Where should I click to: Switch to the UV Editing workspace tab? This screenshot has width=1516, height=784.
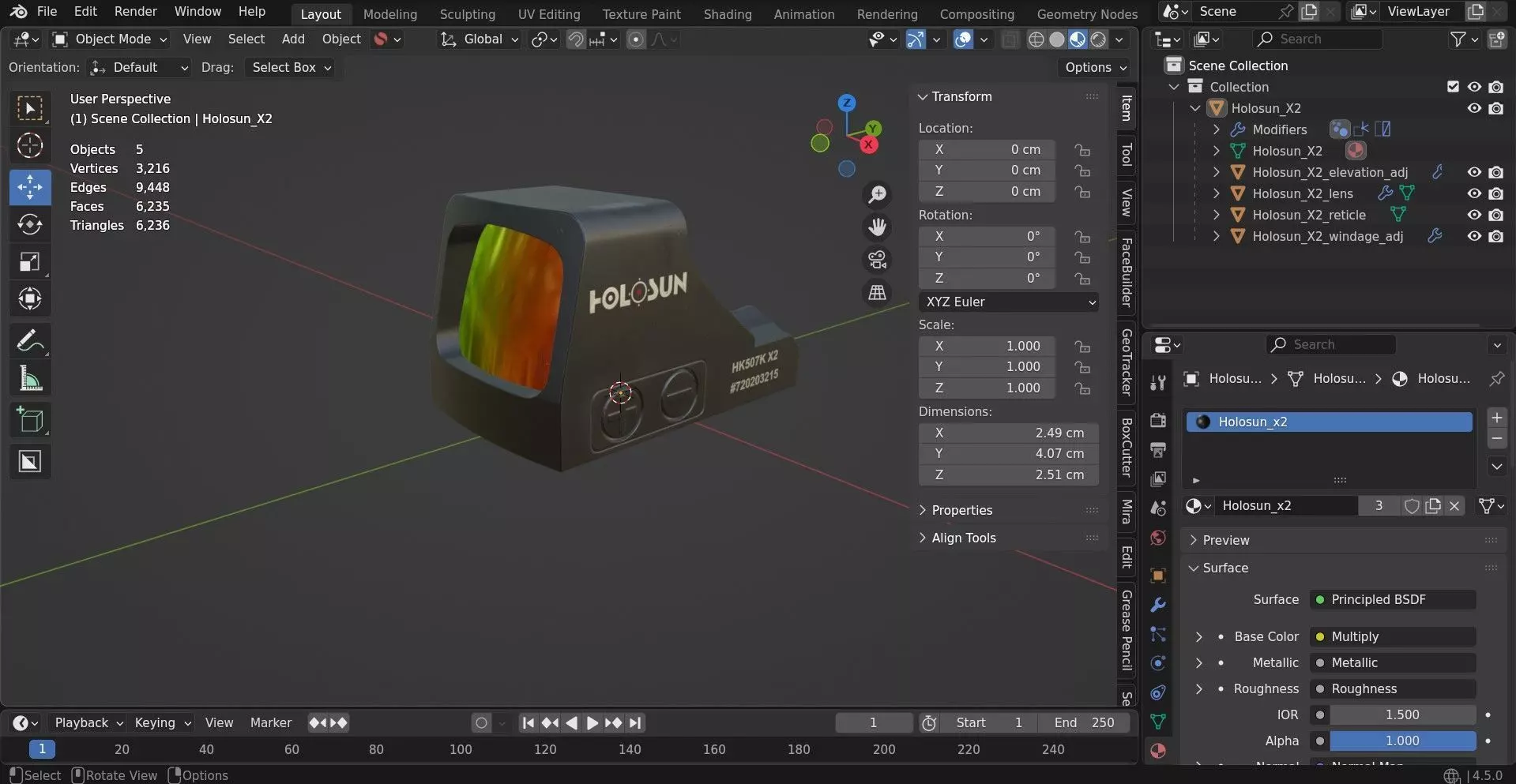coord(548,13)
